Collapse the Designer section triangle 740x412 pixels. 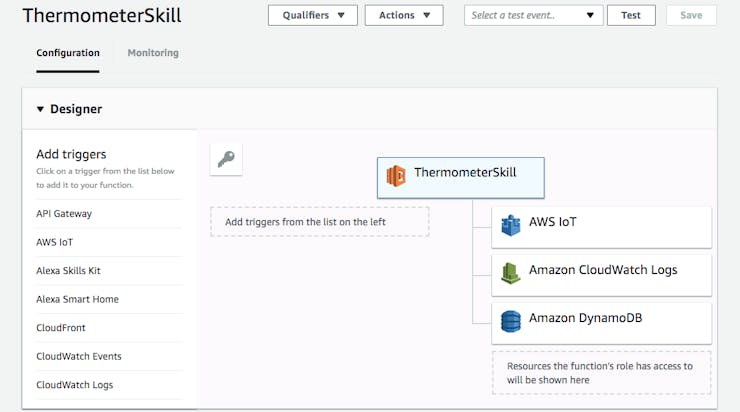(x=40, y=109)
